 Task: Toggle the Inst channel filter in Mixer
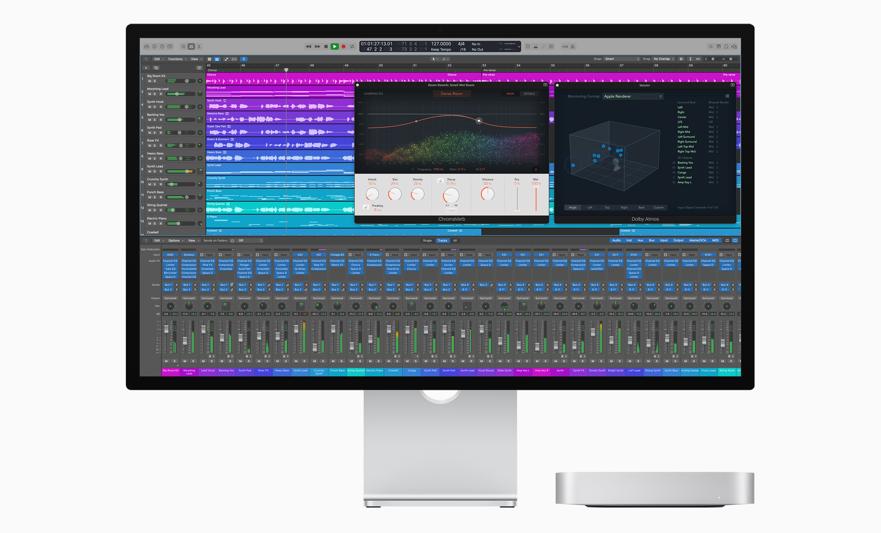tap(629, 240)
